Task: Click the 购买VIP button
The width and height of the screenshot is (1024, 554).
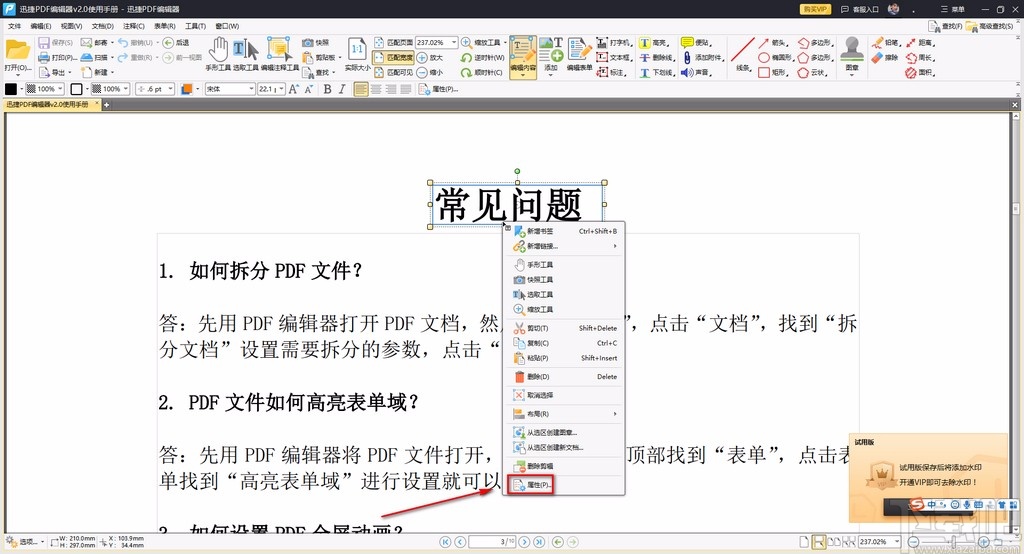Action: (815, 9)
